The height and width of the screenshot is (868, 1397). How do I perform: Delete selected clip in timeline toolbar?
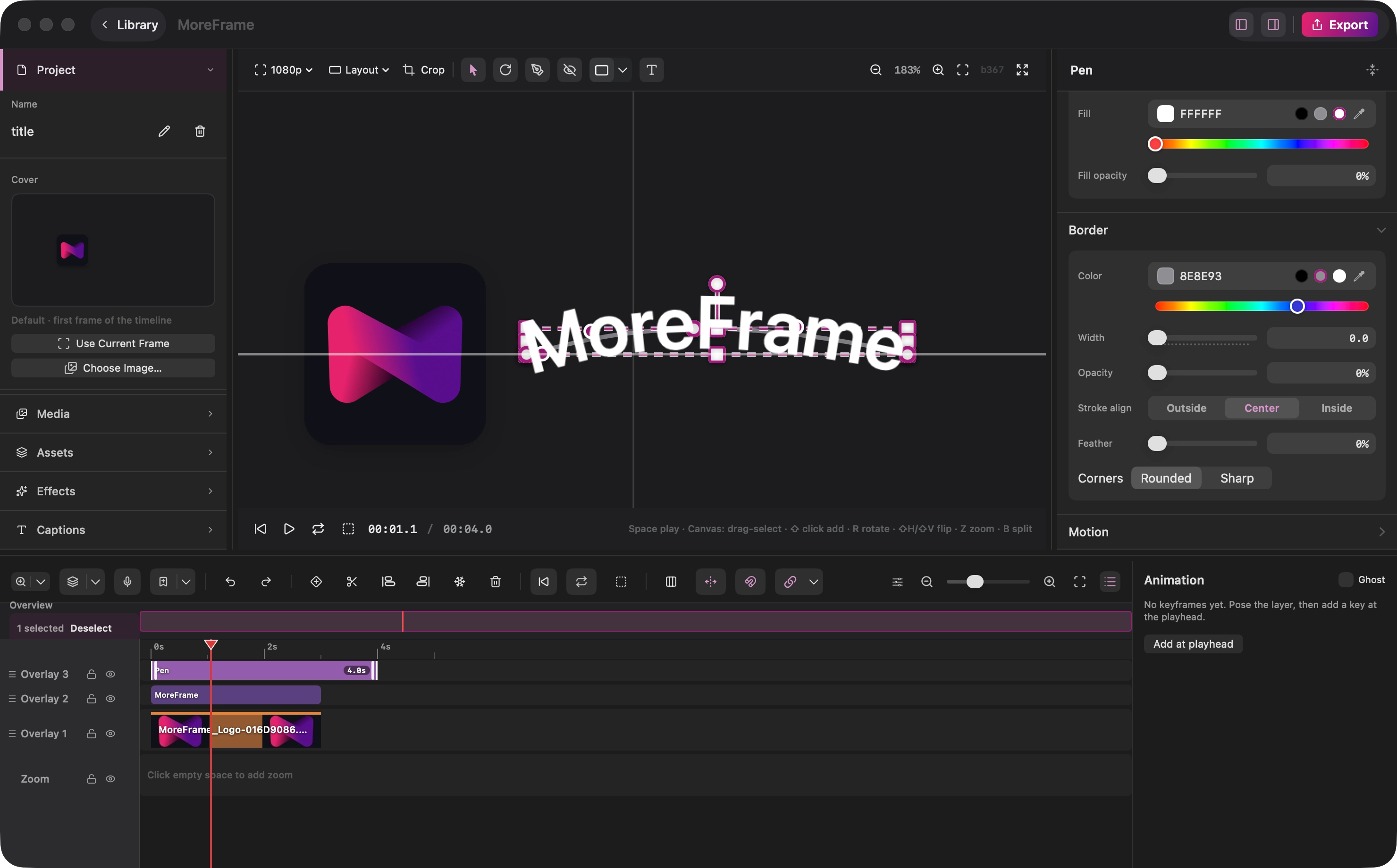click(496, 582)
